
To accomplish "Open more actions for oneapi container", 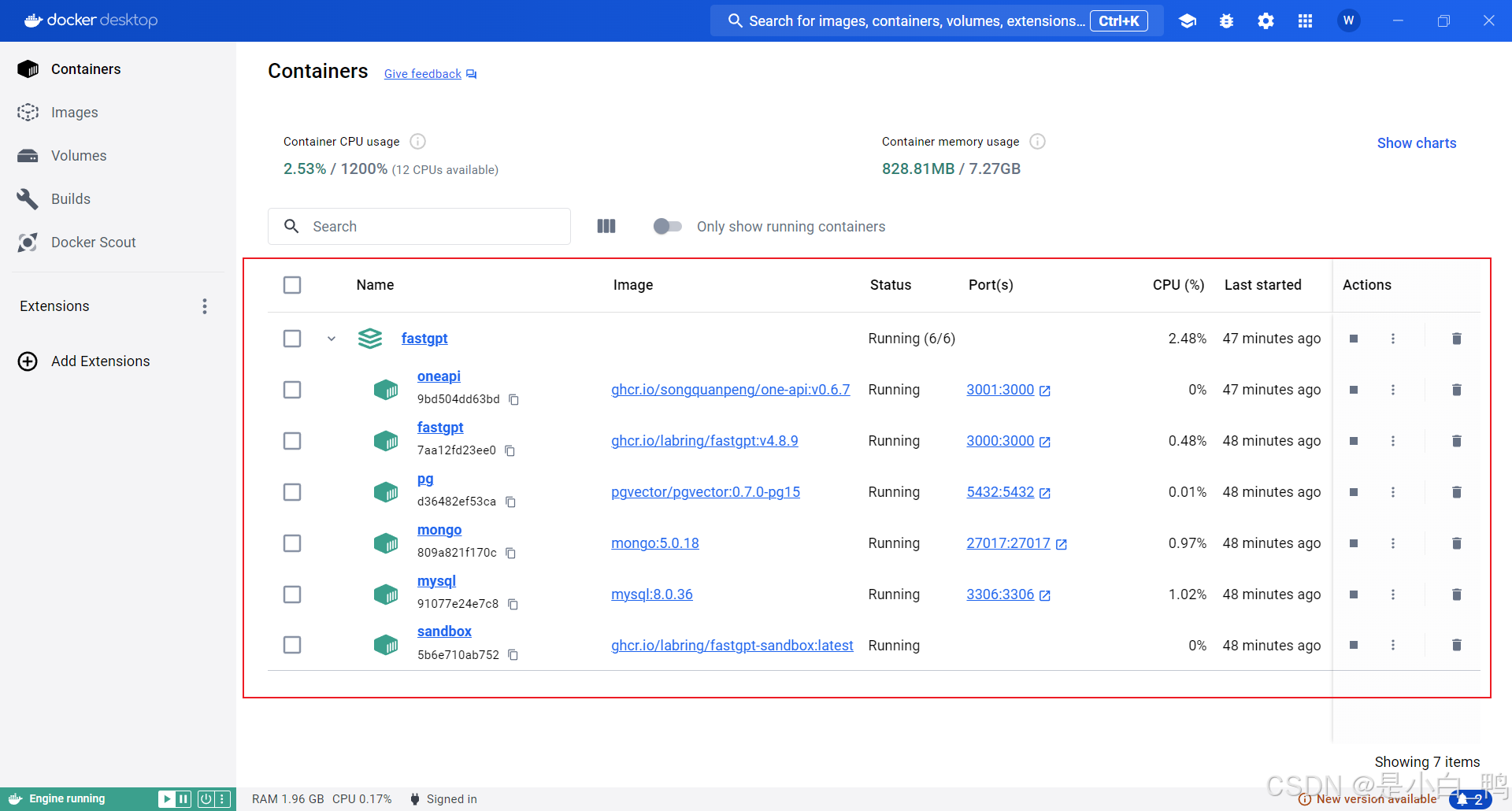I will [1393, 390].
